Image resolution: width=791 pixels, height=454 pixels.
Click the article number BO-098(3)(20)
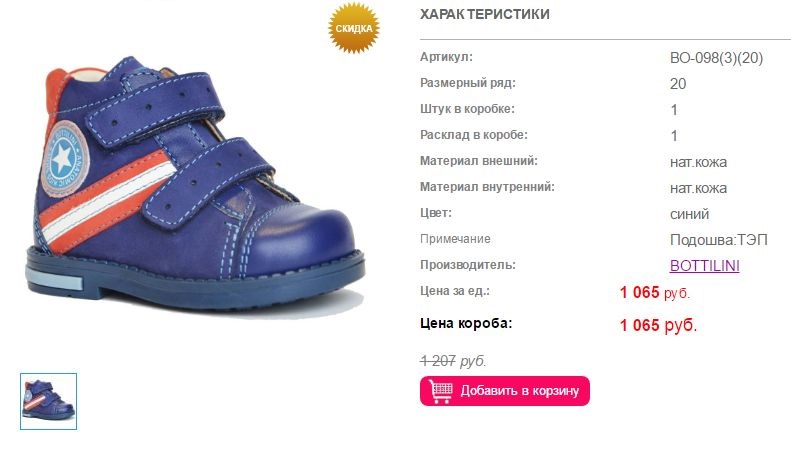(716, 58)
